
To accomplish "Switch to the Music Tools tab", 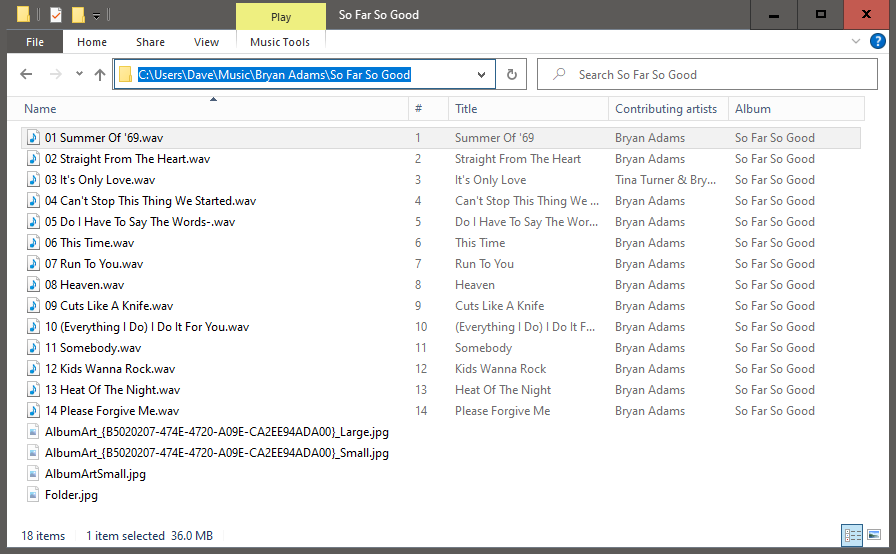I will pyautogui.click(x=280, y=42).
